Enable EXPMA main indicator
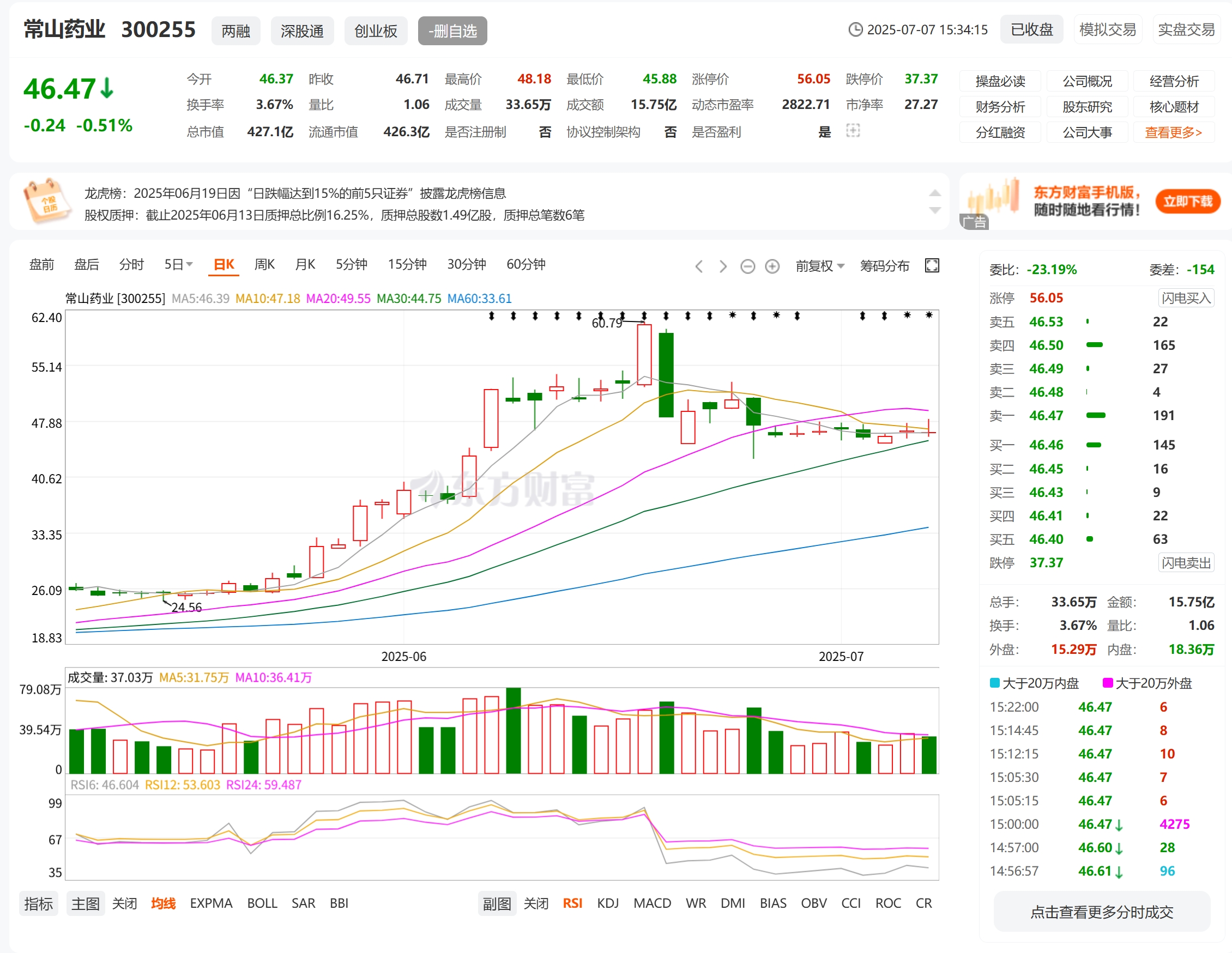 [211, 903]
